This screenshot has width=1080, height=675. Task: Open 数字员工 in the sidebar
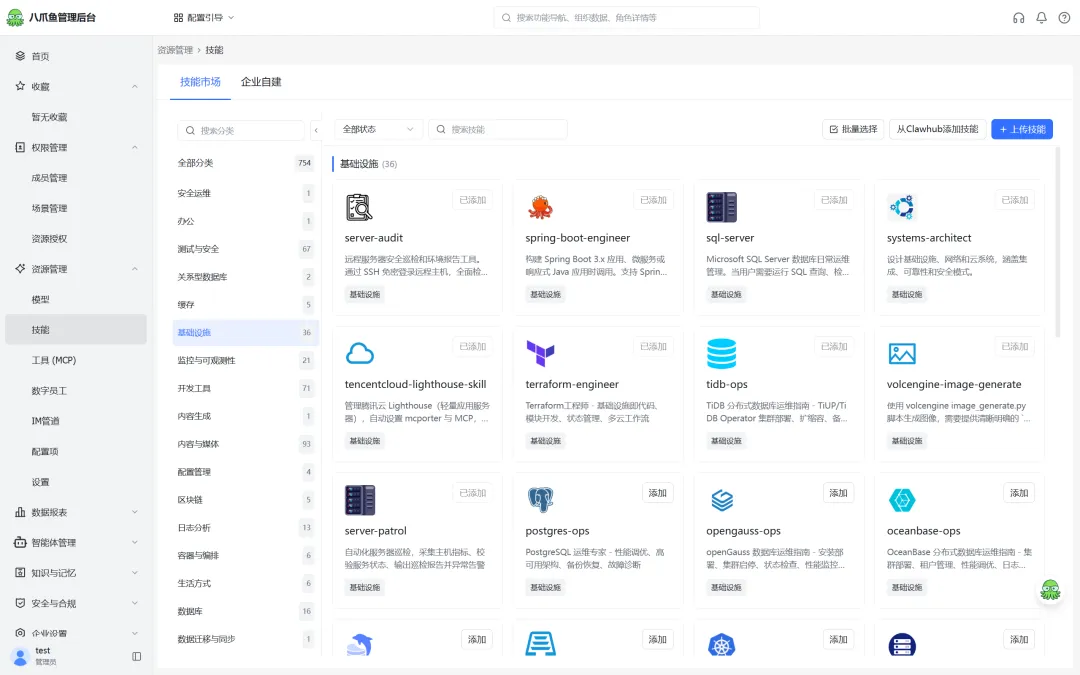76,391
